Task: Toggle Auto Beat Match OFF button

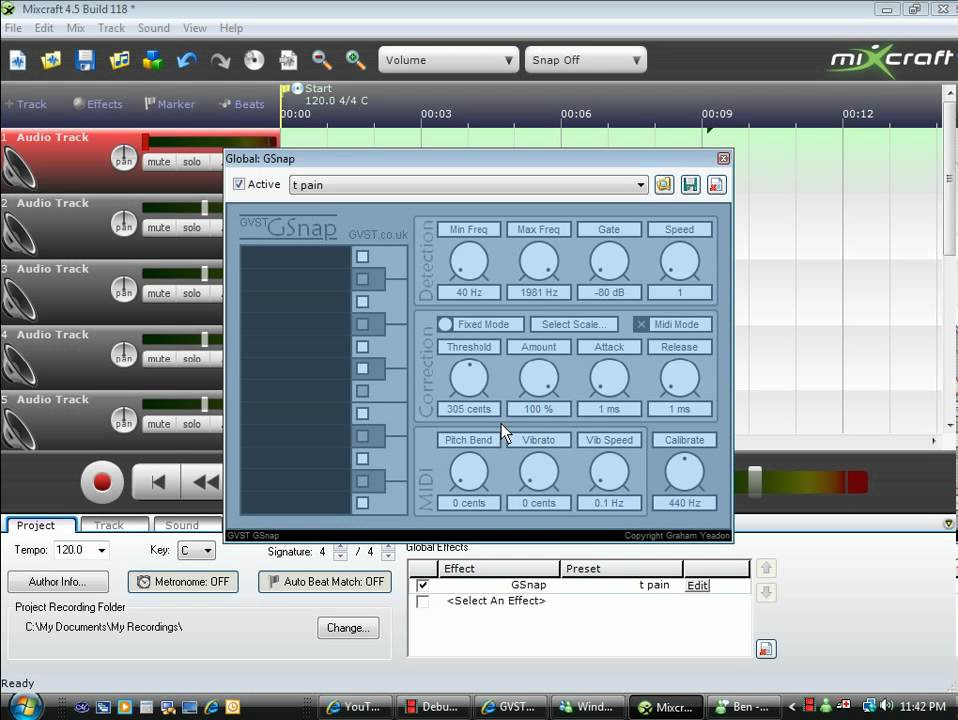Action: [x=325, y=582]
